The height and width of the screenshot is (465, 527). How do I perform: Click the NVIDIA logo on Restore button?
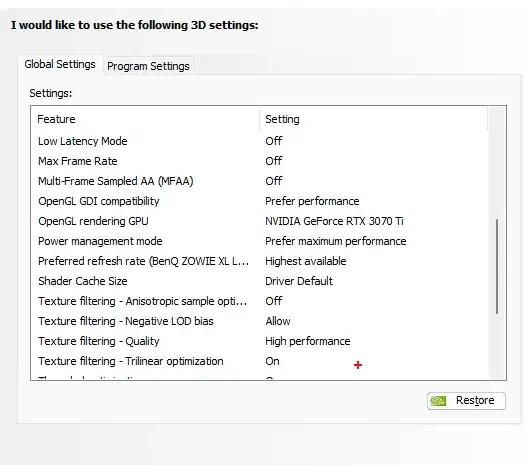pos(438,400)
